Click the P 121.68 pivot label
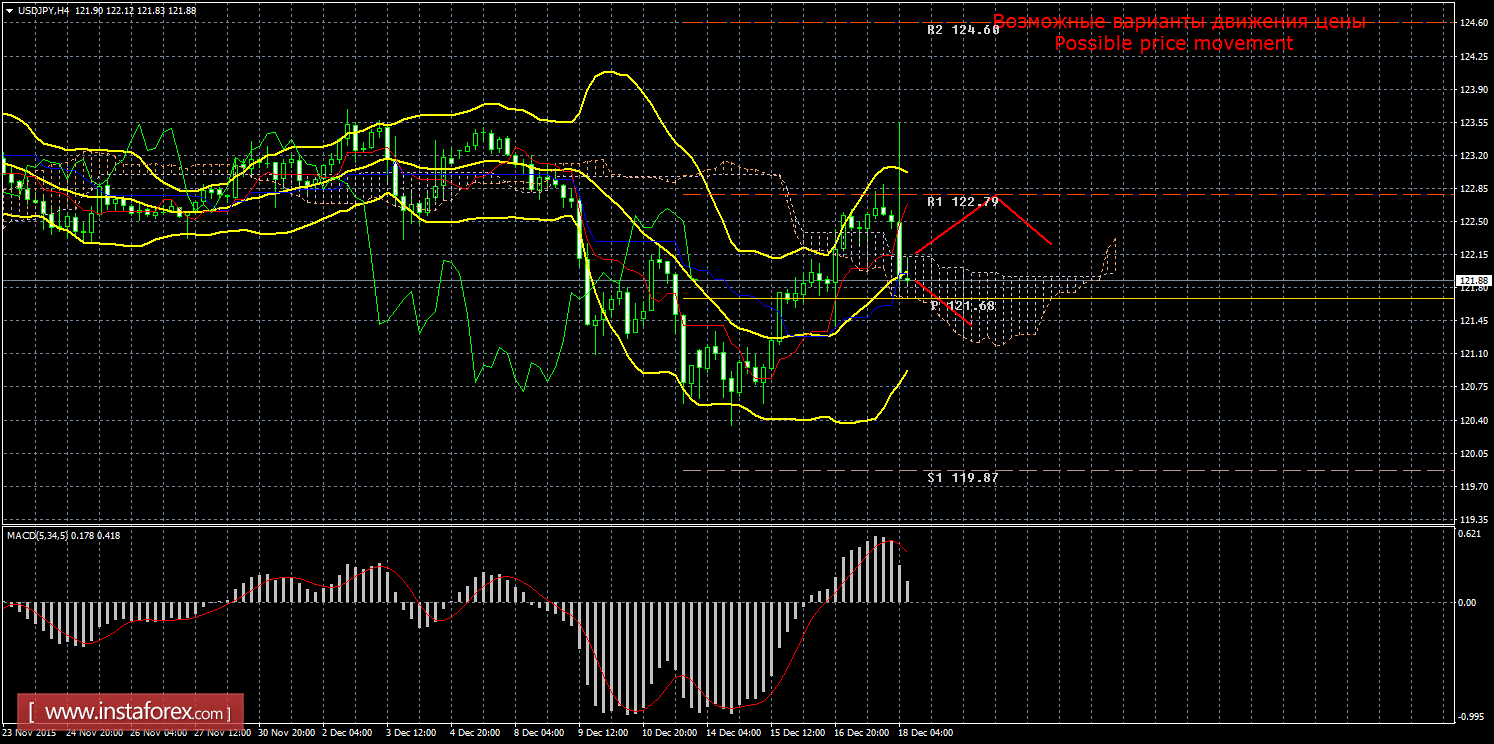Screen dimensions: 1494x744 pyautogui.click(x=962, y=305)
